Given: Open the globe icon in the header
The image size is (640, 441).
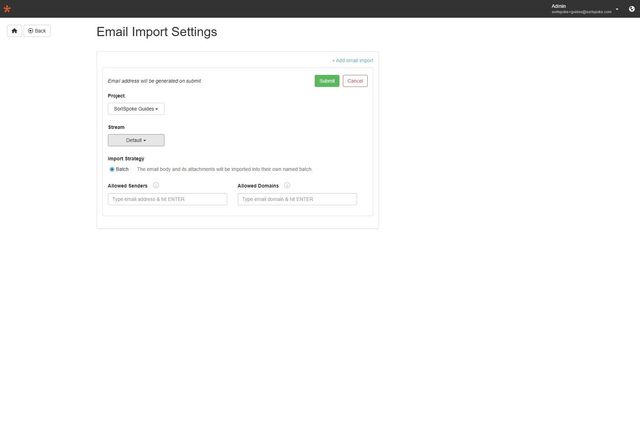Looking at the screenshot, I should (631, 9).
